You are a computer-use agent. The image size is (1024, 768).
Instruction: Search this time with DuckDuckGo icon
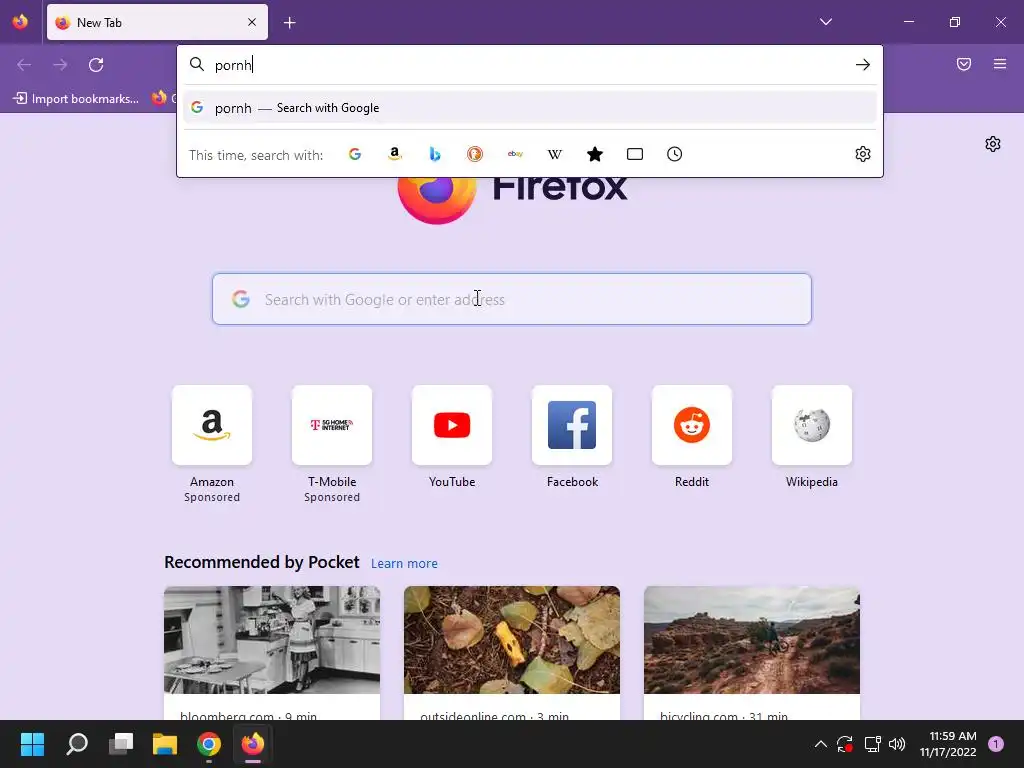475,154
